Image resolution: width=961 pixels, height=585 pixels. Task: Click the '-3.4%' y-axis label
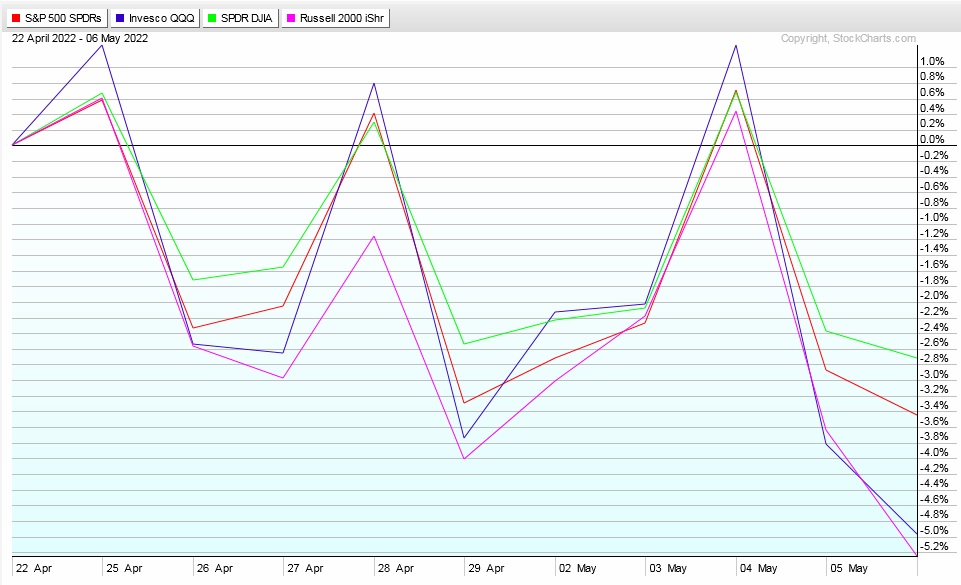[934, 406]
